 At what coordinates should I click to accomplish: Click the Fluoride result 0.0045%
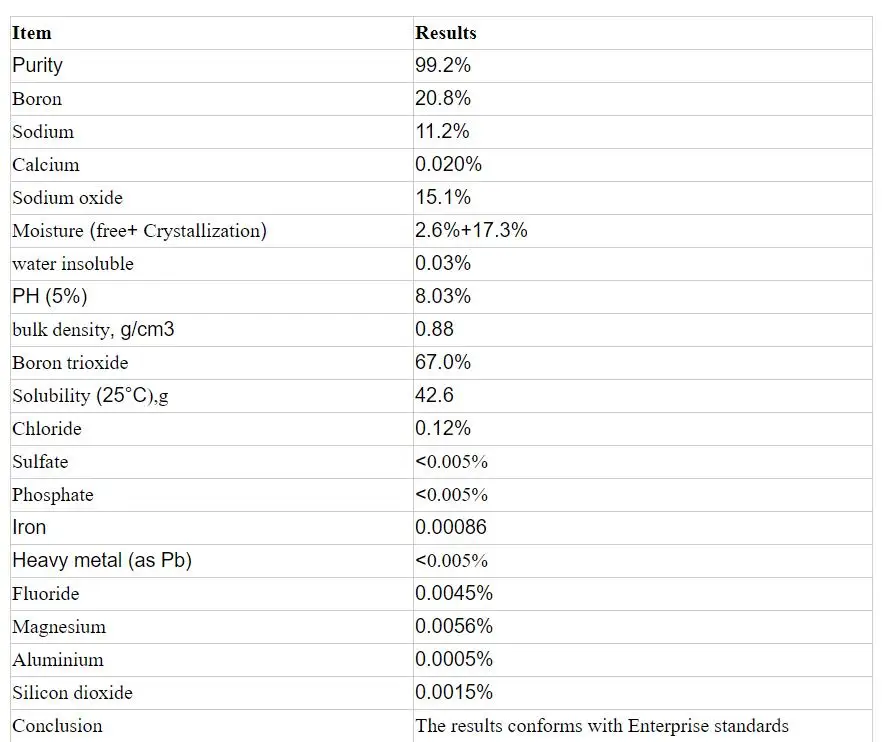click(x=454, y=593)
